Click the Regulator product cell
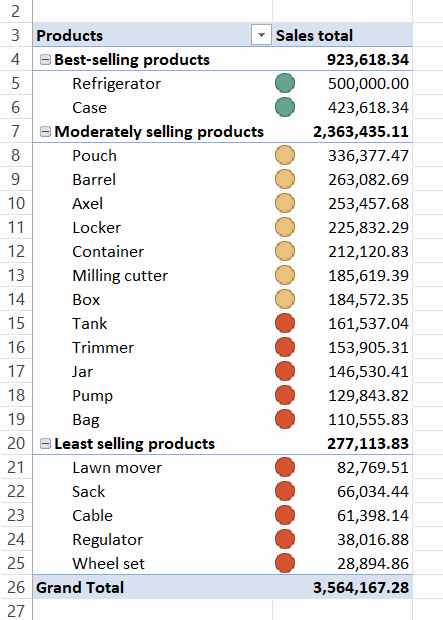The width and height of the screenshot is (443, 620). click(x=152, y=539)
